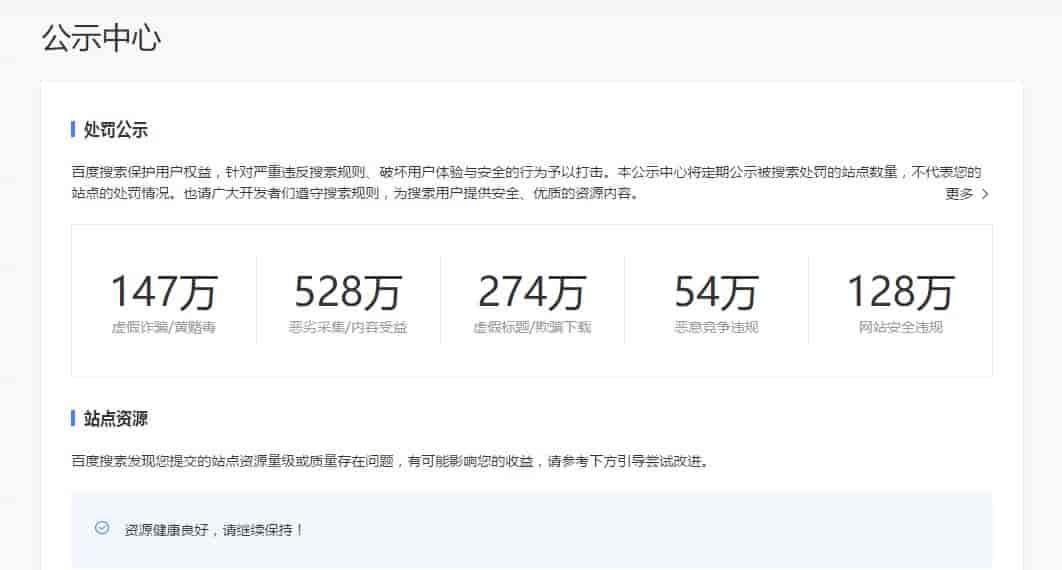Select the 恶劣采集/内容受益 label

[x=347, y=327]
